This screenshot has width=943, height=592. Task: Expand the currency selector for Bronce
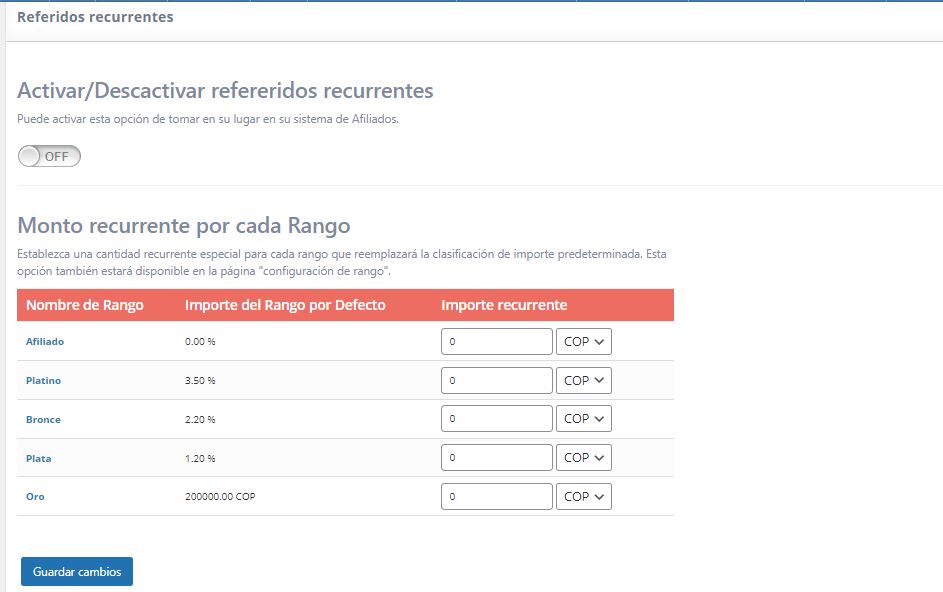tap(583, 418)
